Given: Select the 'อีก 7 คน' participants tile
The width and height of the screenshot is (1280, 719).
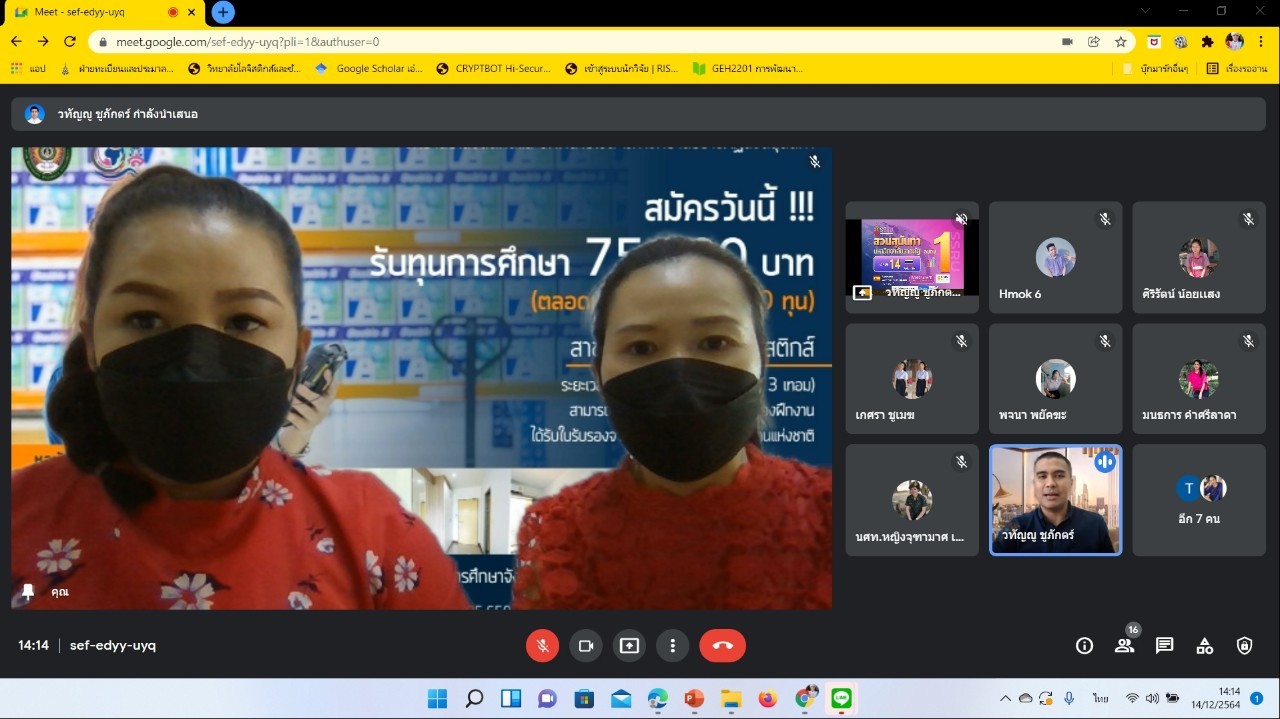Looking at the screenshot, I should point(1198,500).
